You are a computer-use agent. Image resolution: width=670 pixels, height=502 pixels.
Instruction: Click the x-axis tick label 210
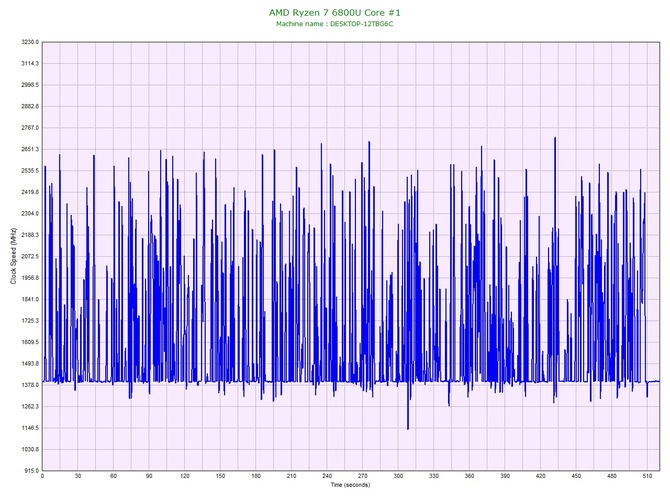291,476
